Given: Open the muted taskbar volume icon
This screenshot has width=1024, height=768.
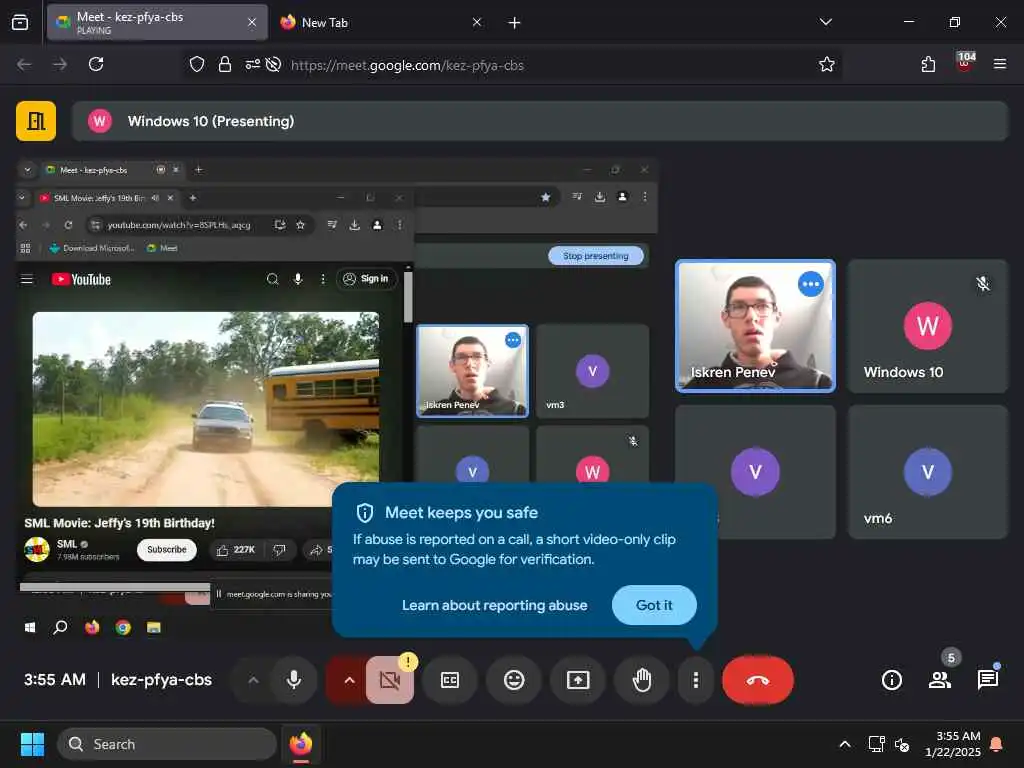Looking at the screenshot, I should tap(902, 744).
